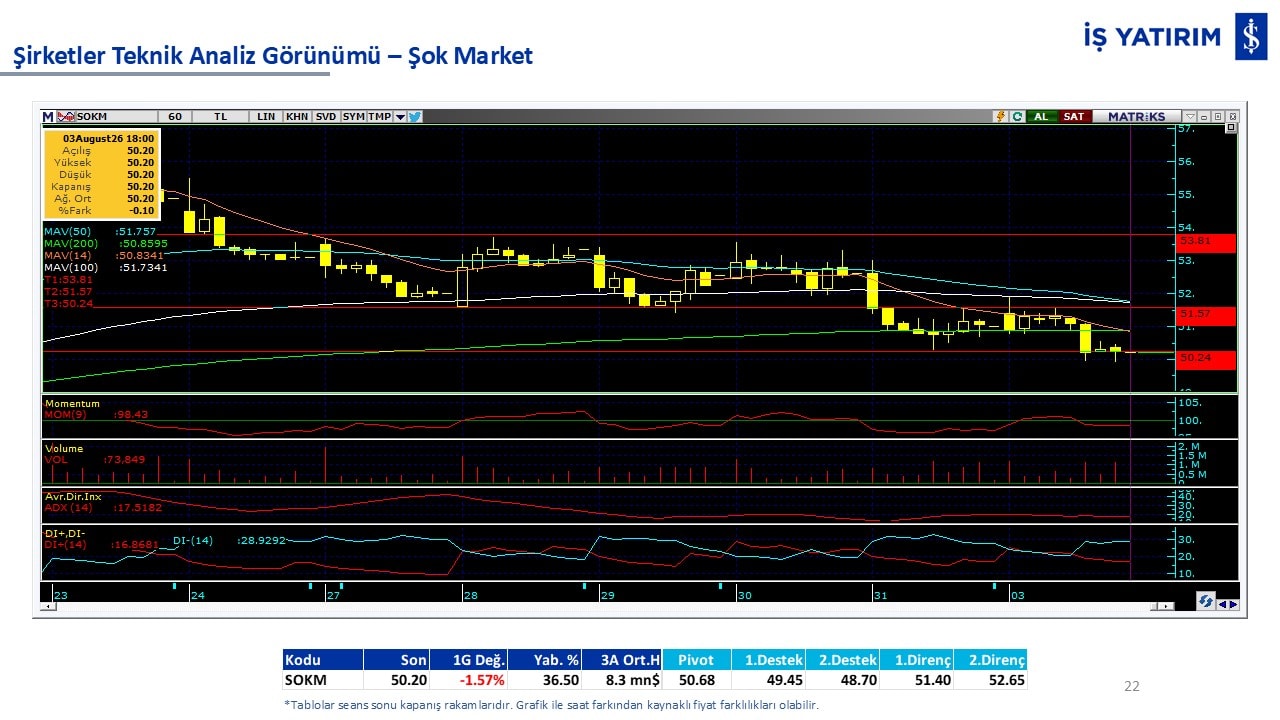
Task: Open the chart type icon beside SOKM
Action: [x=67, y=116]
